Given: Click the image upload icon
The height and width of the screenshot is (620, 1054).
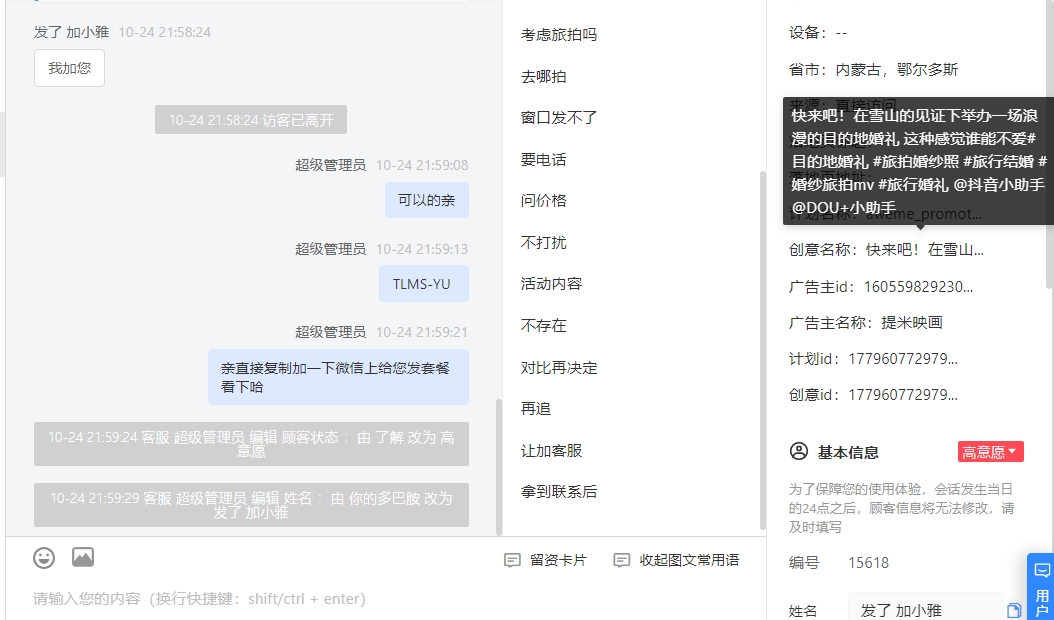Looking at the screenshot, I should pyautogui.click(x=83, y=557).
